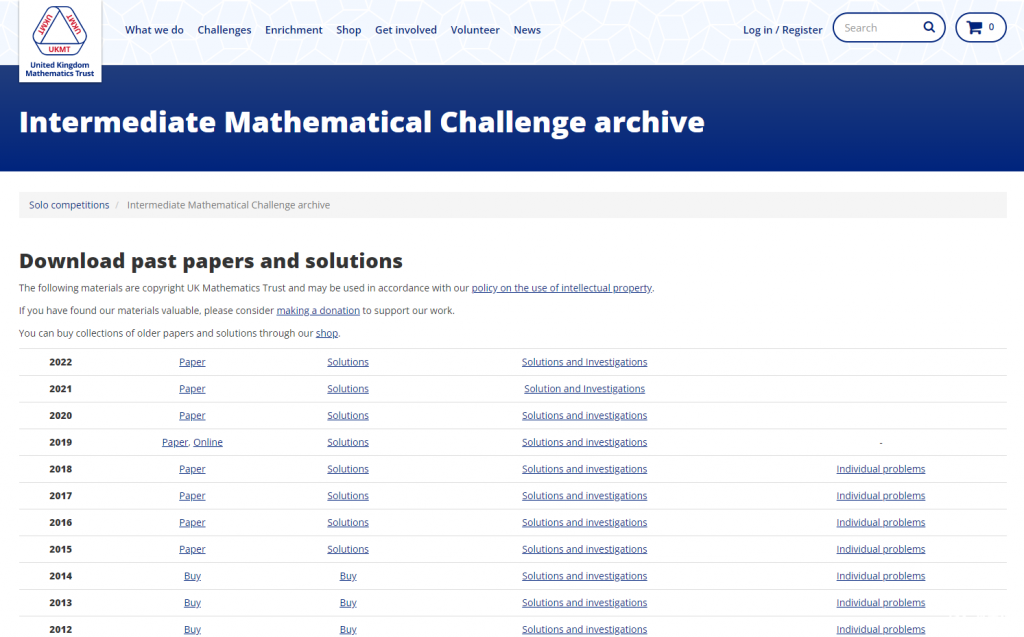Open the Volunteer menu item
The height and width of the screenshot is (637, 1024).
475,30
